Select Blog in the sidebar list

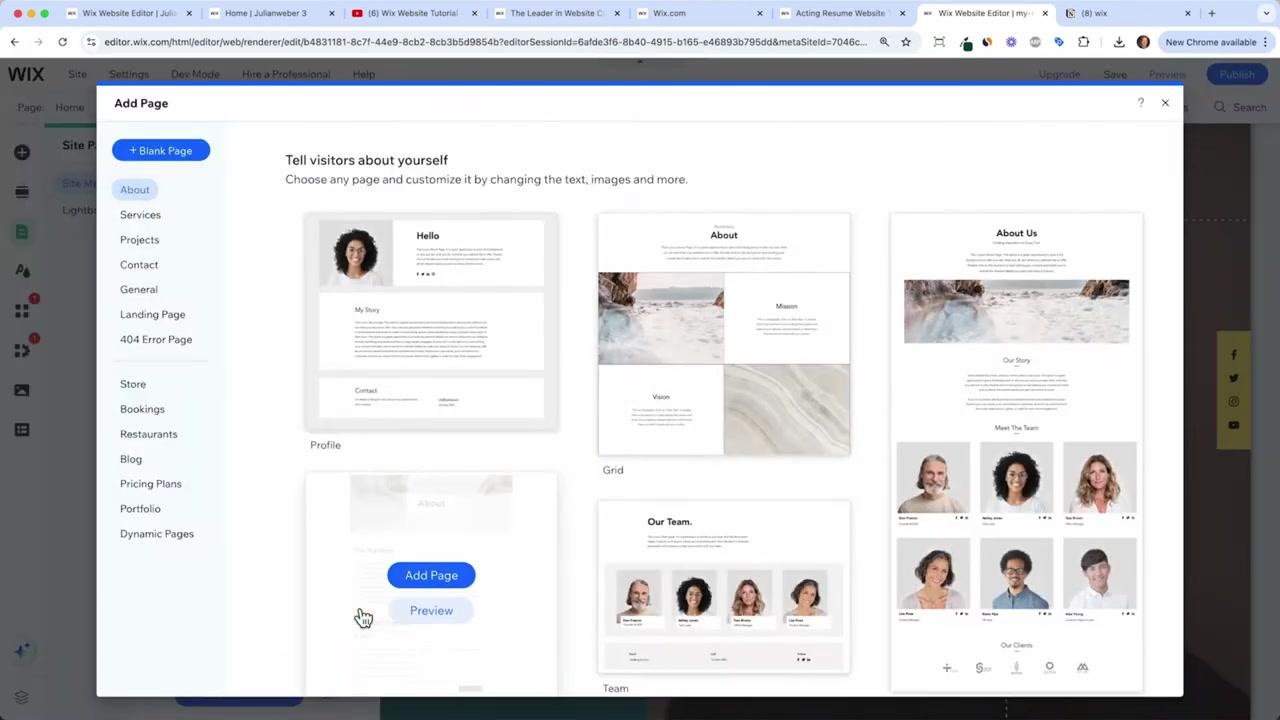(131, 459)
